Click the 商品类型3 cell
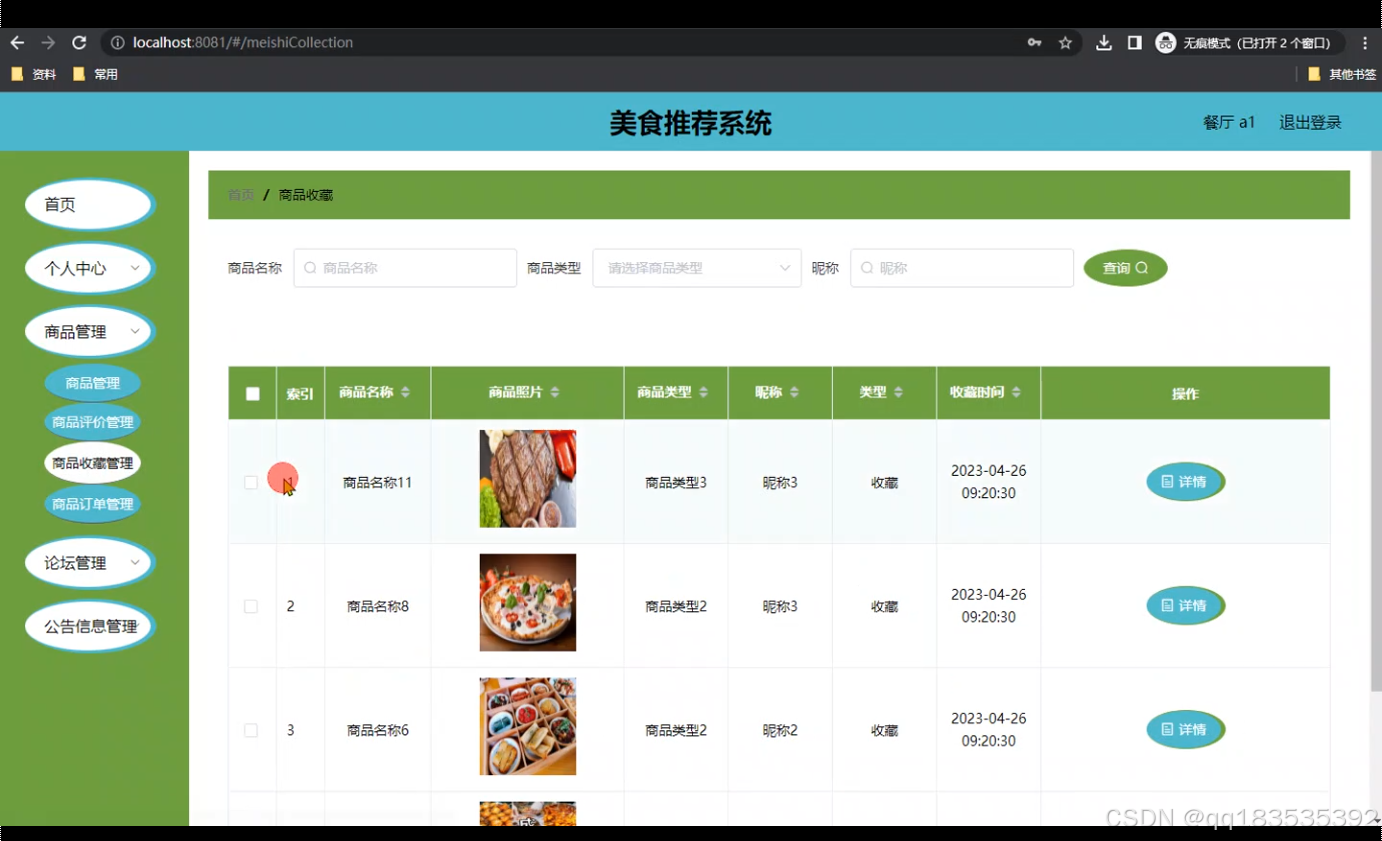This screenshot has height=841, width=1382. coord(676,482)
